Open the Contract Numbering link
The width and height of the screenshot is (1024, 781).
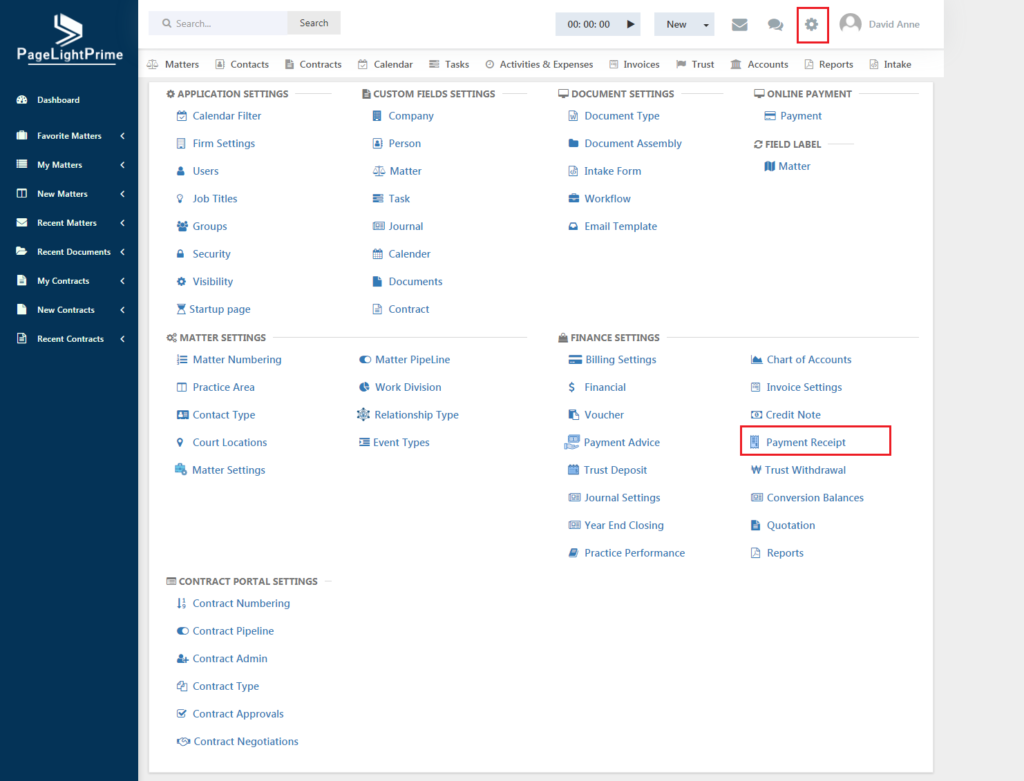click(x=241, y=603)
